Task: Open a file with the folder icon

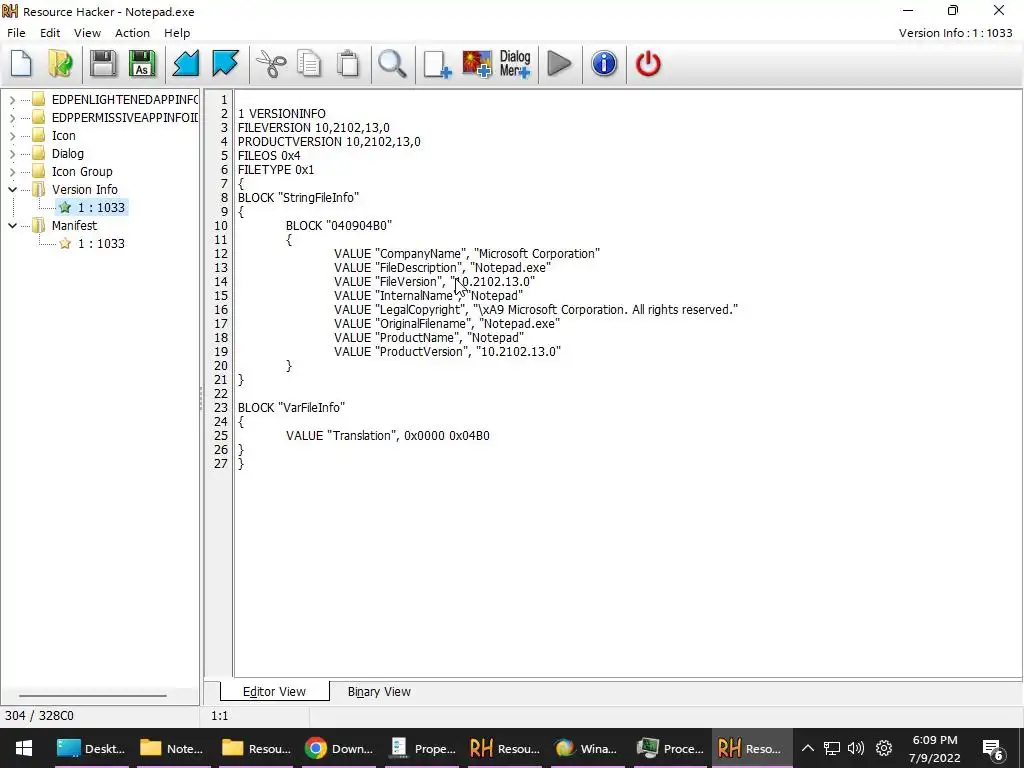Action: click(60, 64)
